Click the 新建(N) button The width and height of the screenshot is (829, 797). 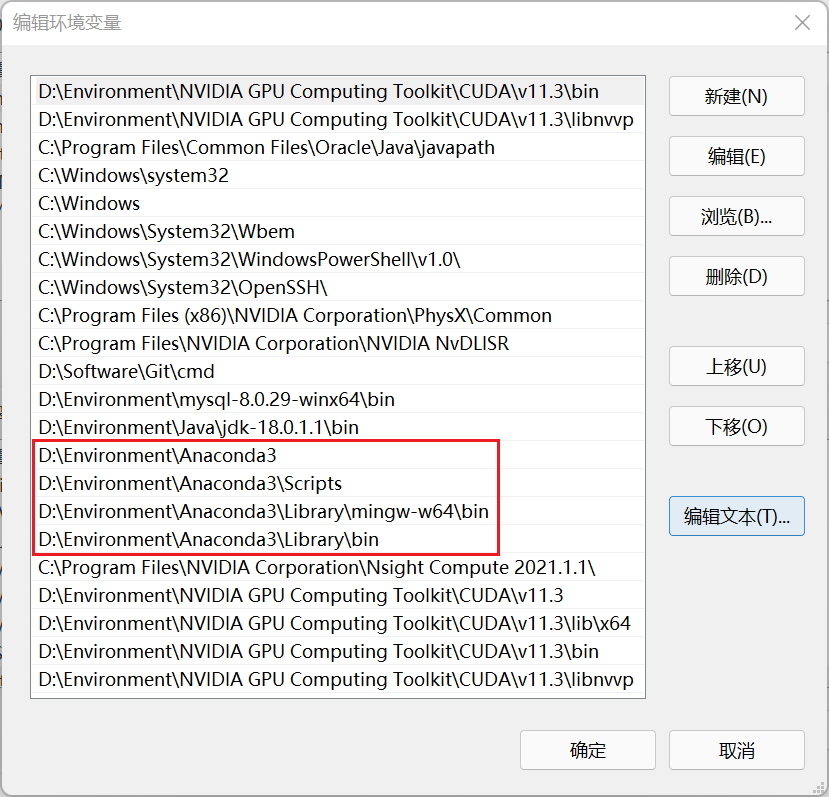click(x=736, y=96)
